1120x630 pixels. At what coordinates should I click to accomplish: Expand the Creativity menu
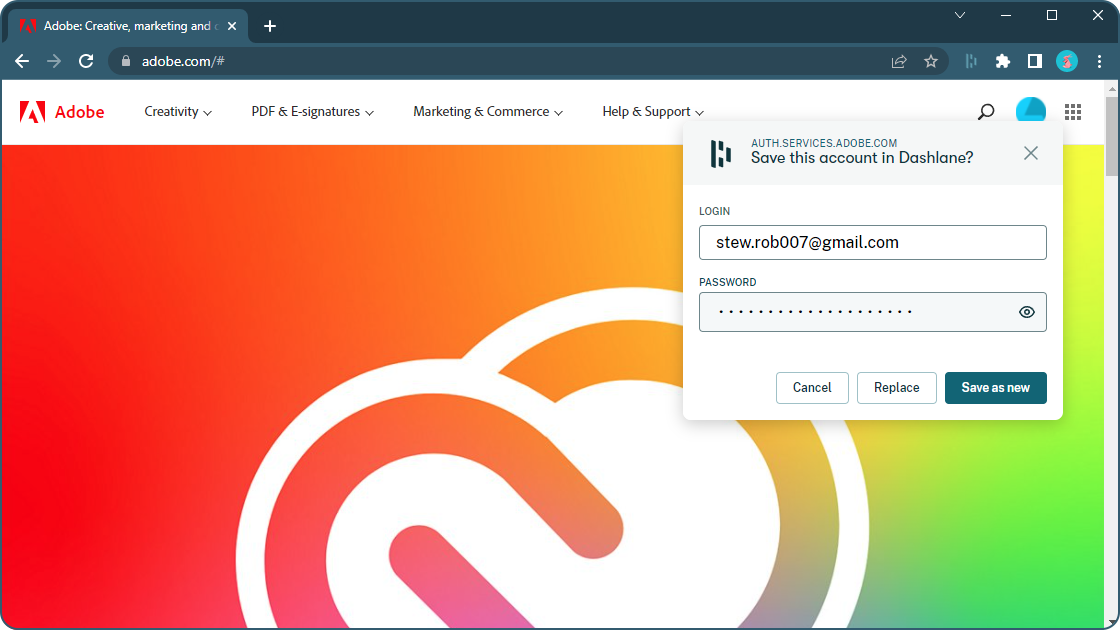[178, 111]
